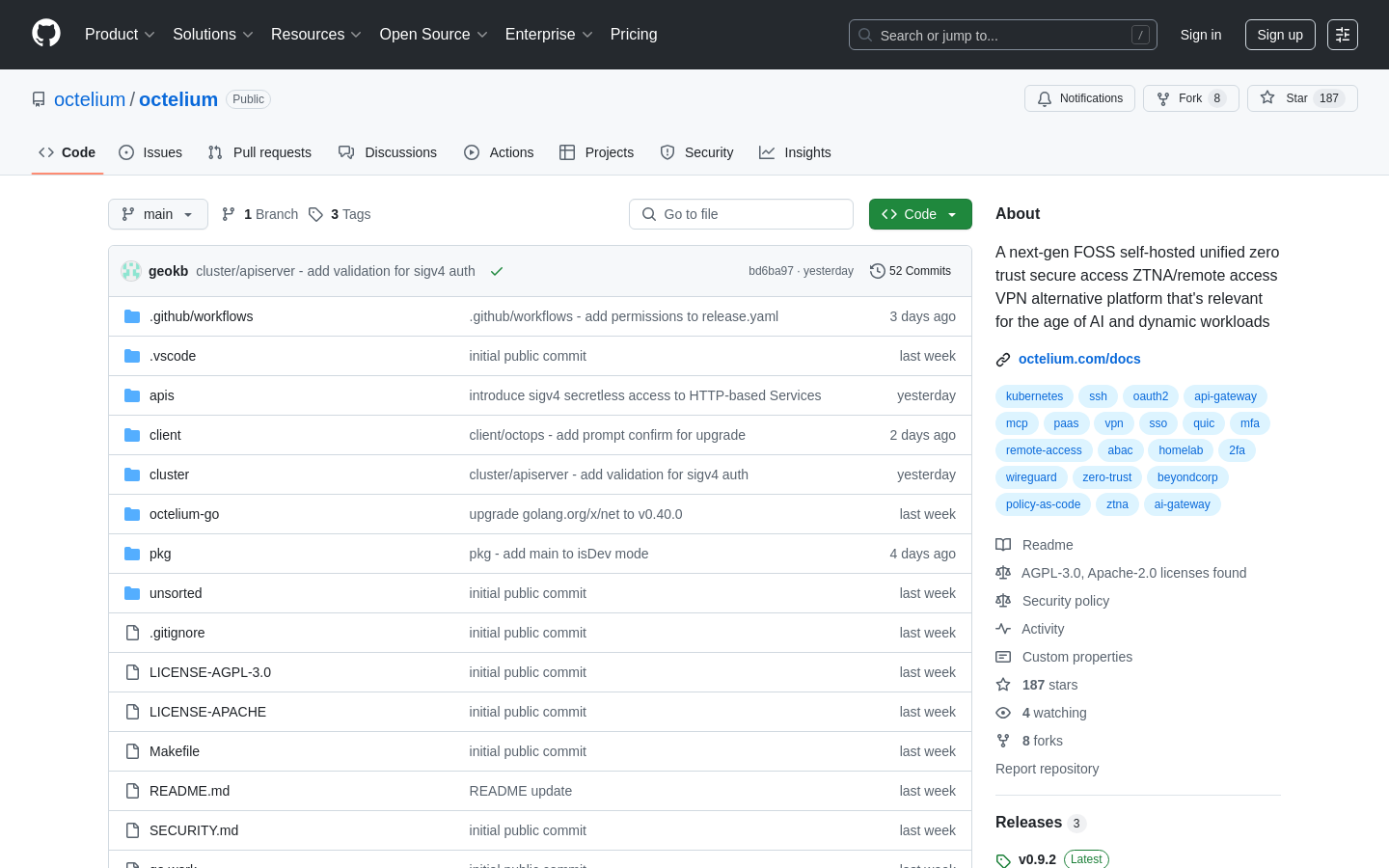Open the Security policy link
This screenshot has width=1389, height=868.
click(1052, 601)
